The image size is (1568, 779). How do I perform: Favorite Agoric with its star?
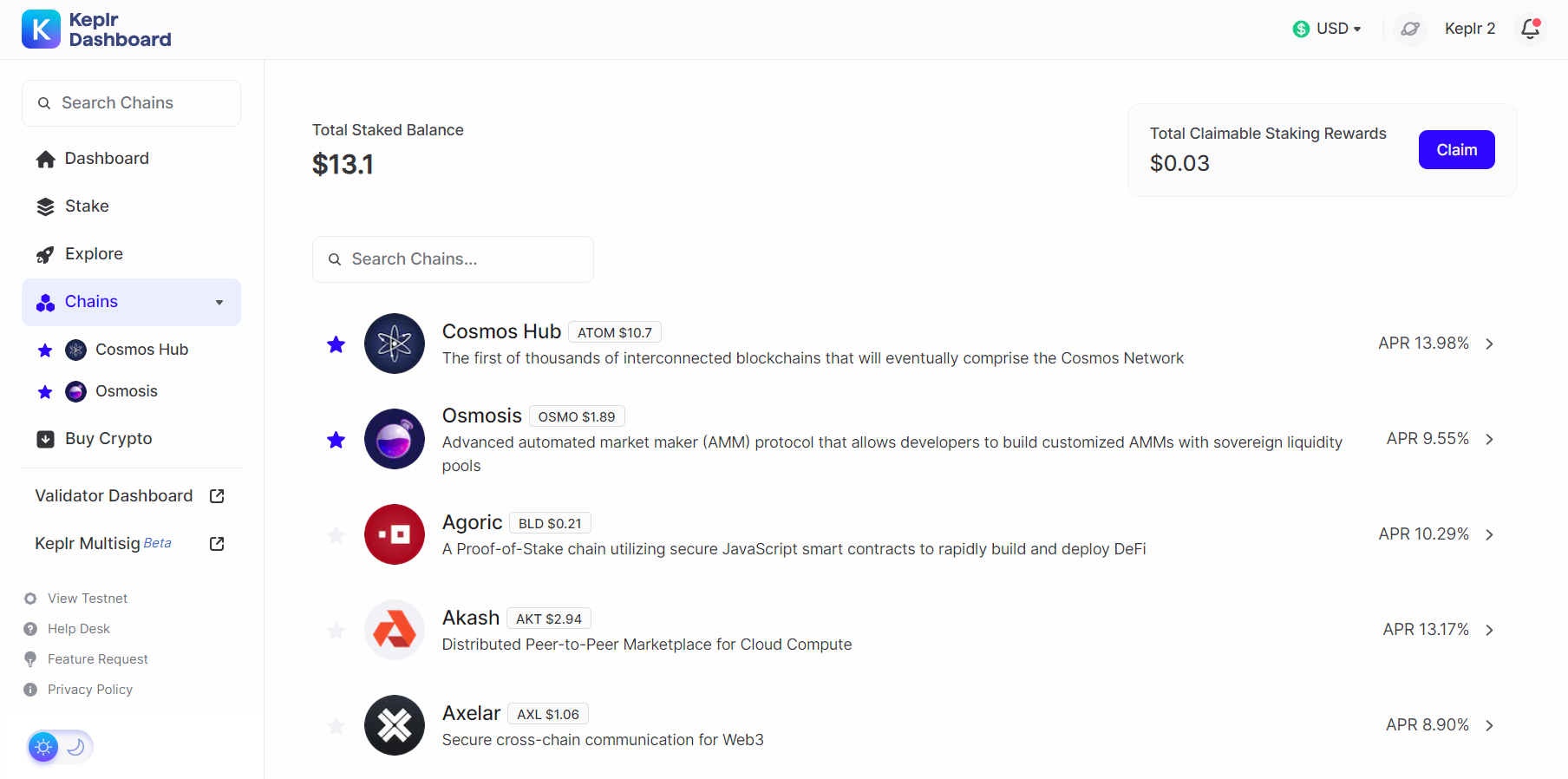coord(336,535)
